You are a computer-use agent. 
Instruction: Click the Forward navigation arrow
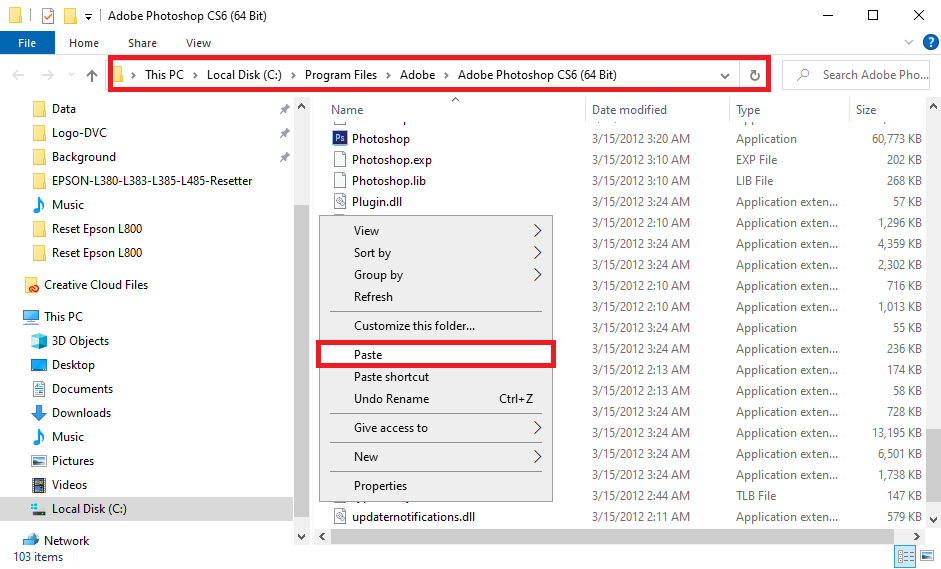tap(47, 75)
